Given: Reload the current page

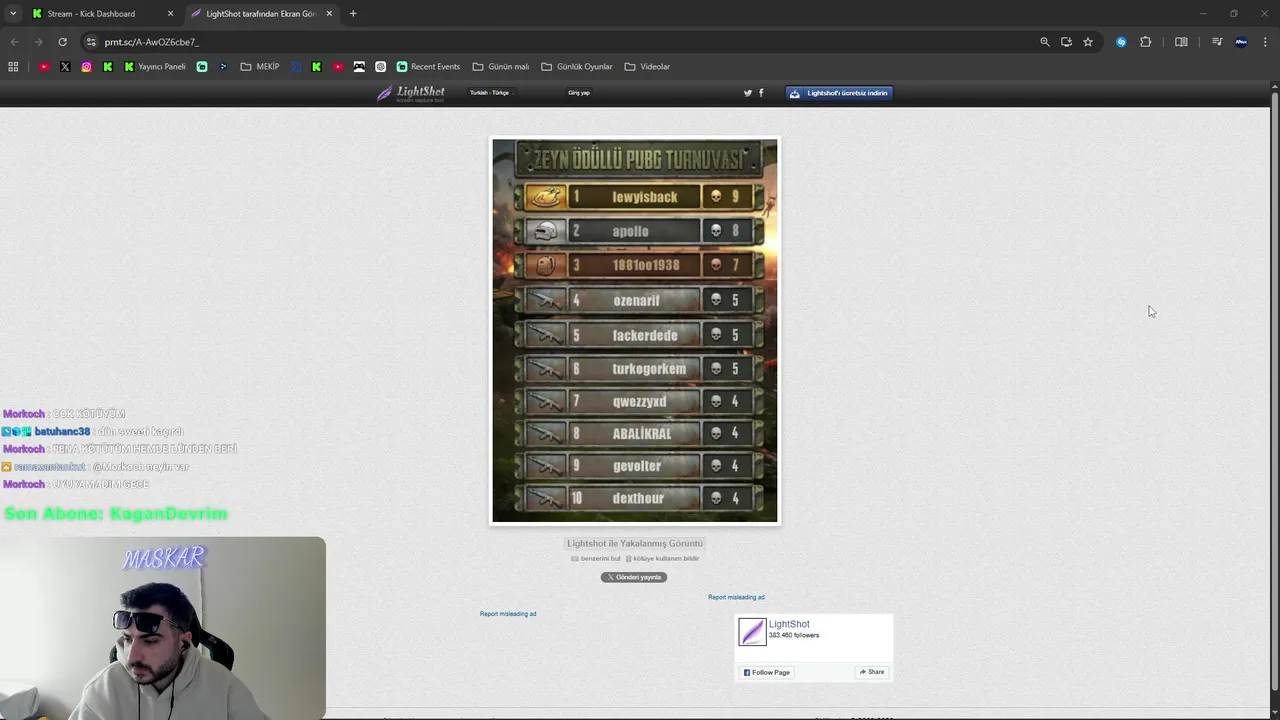Looking at the screenshot, I should tap(62, 42).
